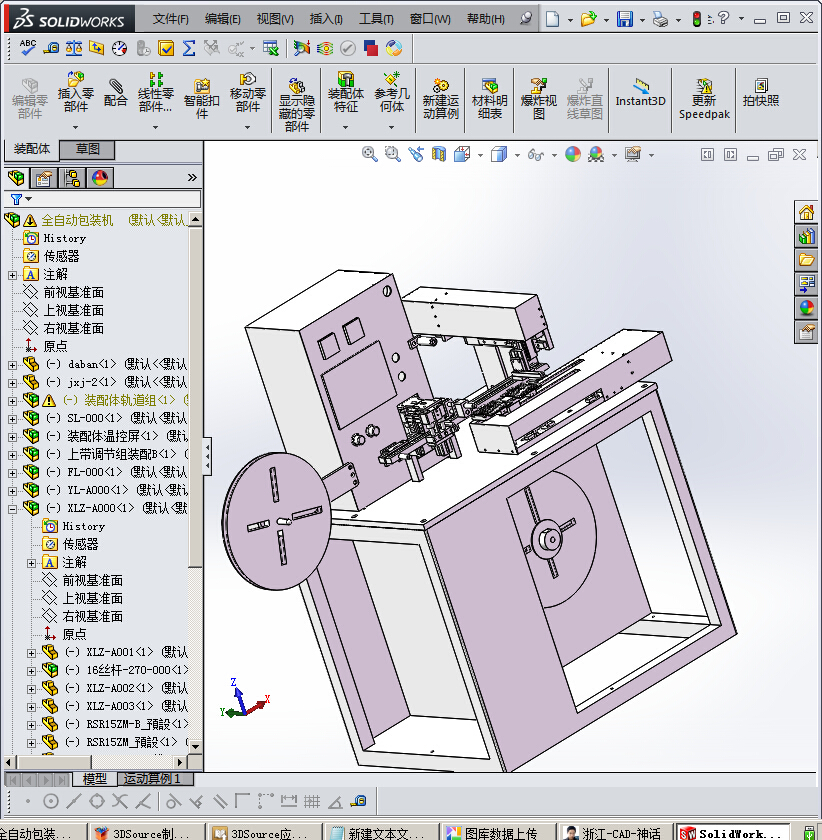Open the 帮助(H) menu

[485, 19]
